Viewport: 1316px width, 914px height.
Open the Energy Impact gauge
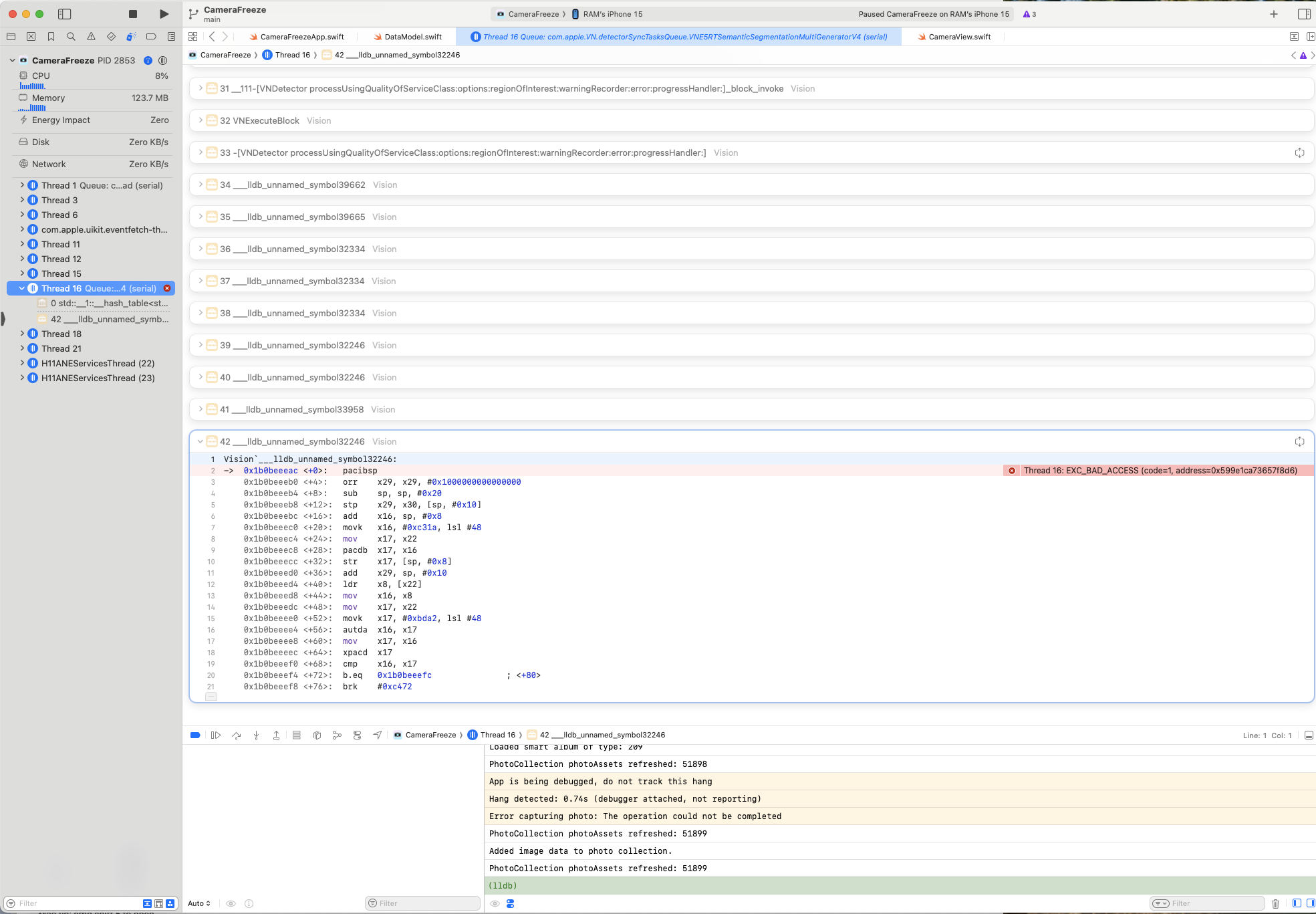click(x=94, y=120)
